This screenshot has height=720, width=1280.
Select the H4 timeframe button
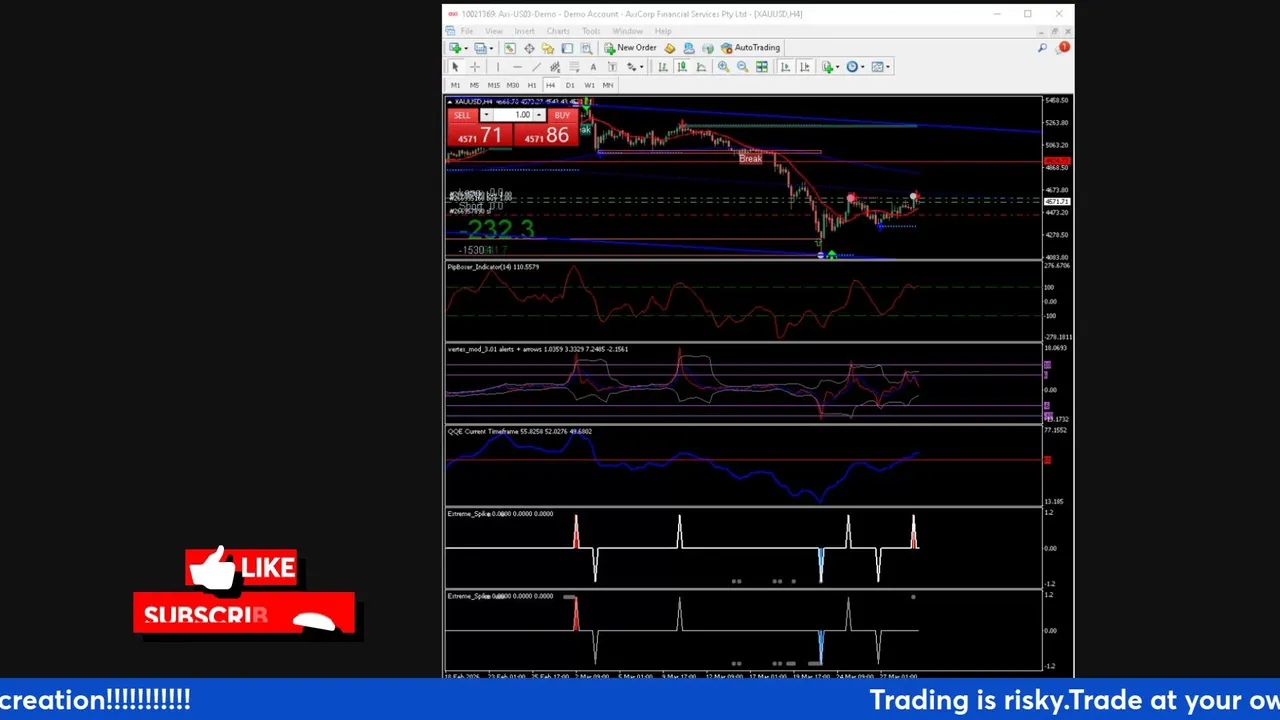coord(550,85)
